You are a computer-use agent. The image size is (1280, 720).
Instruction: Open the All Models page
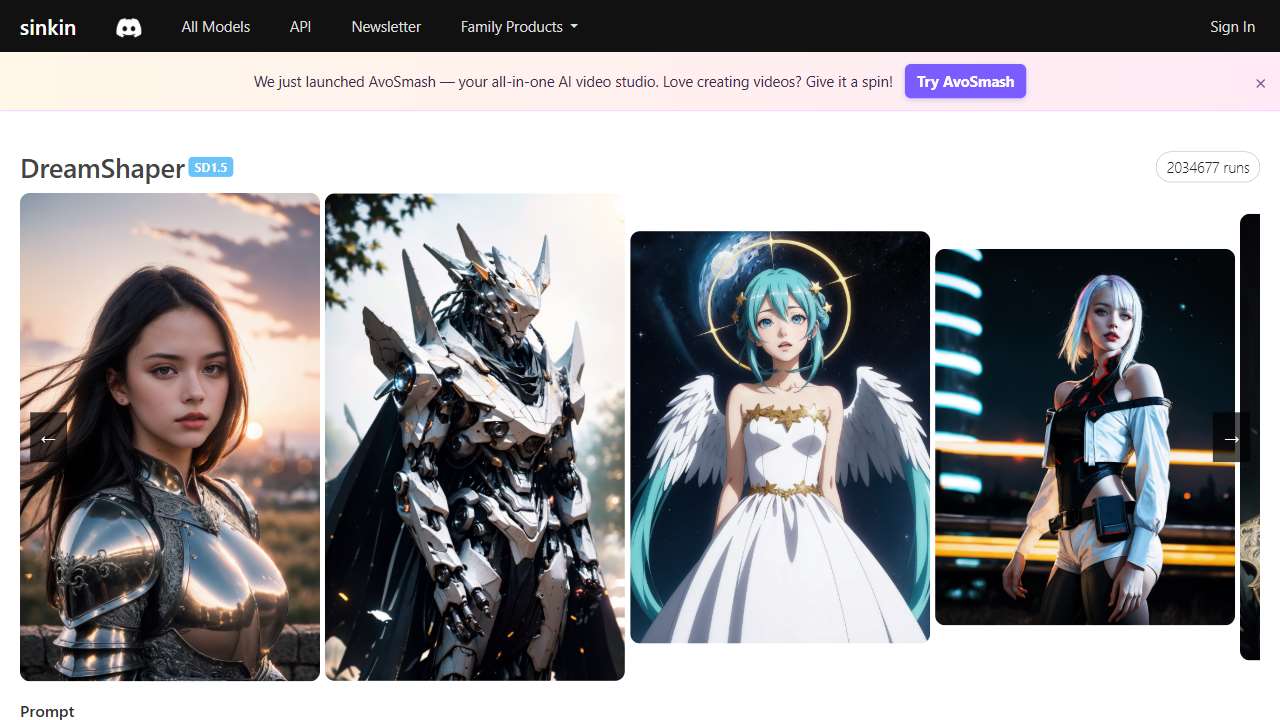click(x=215, y=27)
